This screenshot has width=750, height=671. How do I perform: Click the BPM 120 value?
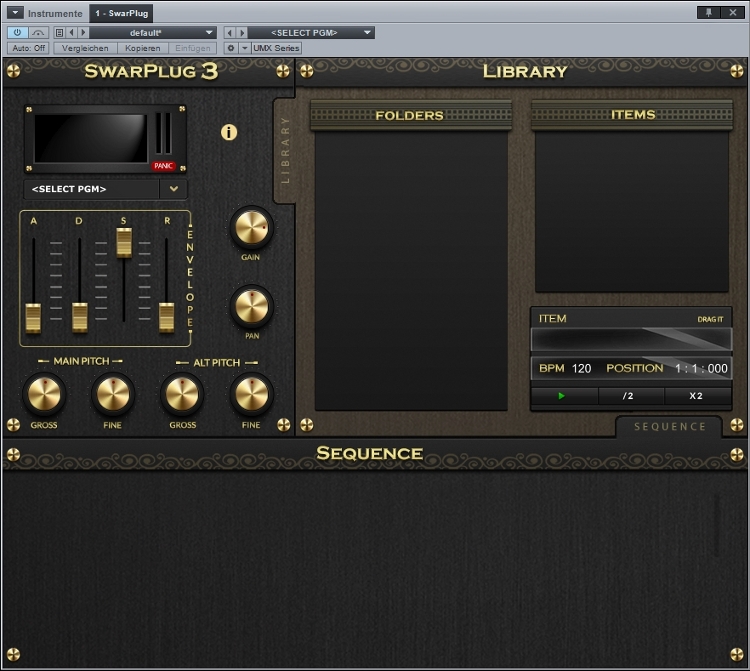pyautogui.click(x=581, y=368)
